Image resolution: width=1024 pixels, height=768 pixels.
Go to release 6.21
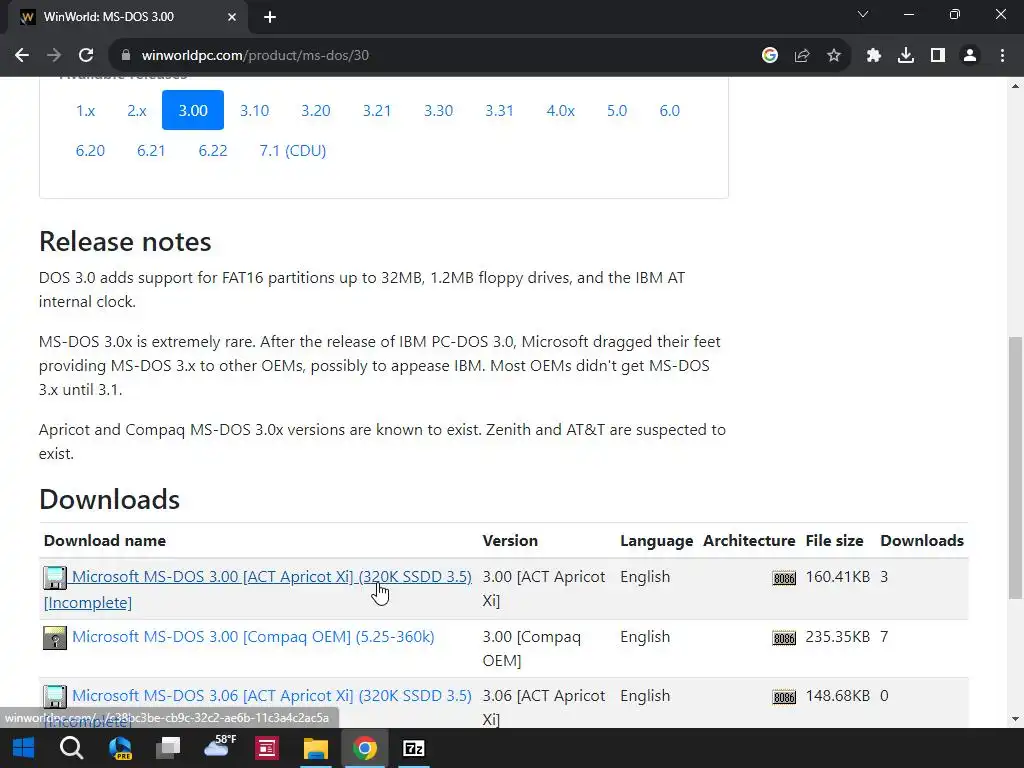tap(151, 151)
